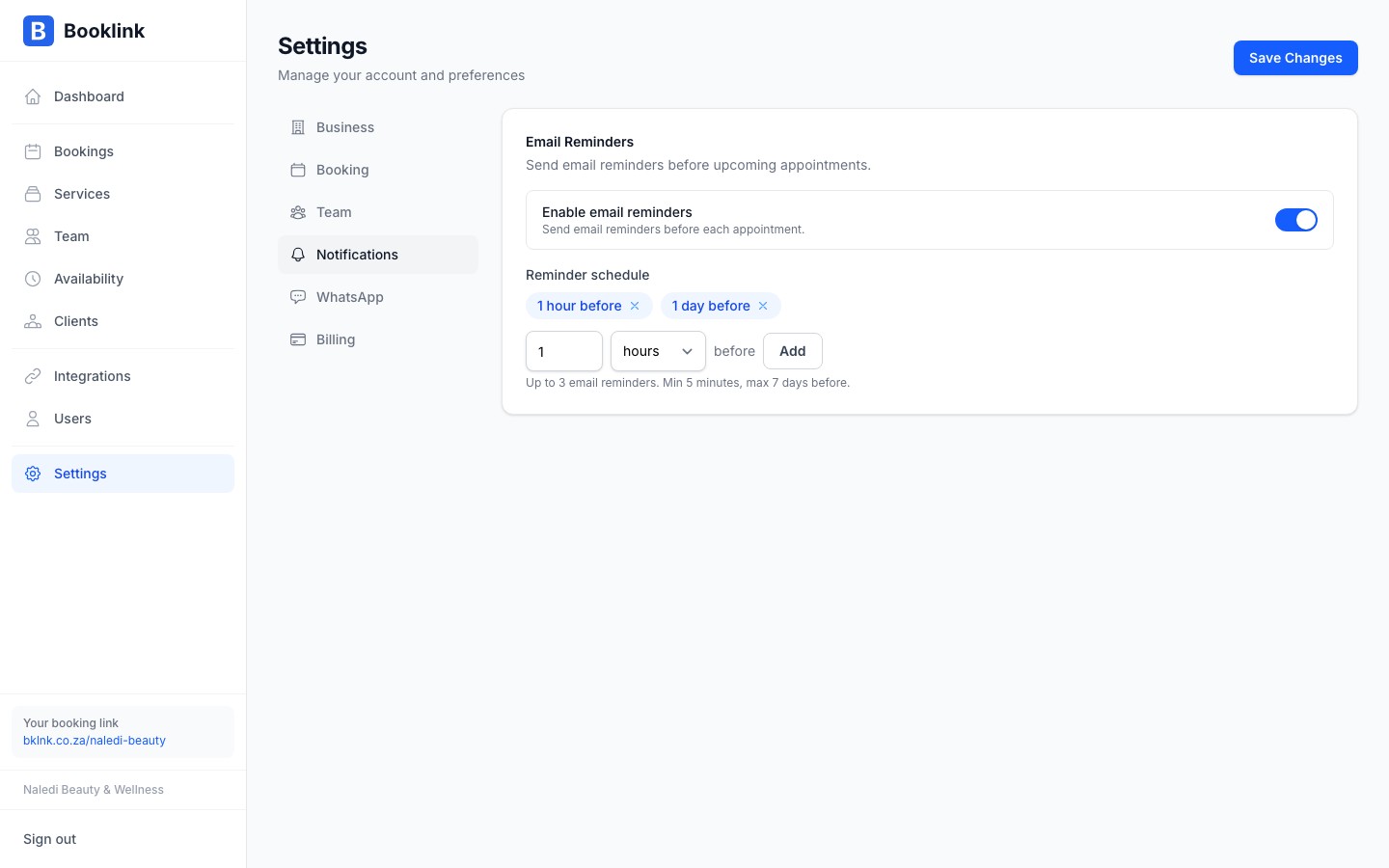Click the Integrations link icon

pos(33,376)
